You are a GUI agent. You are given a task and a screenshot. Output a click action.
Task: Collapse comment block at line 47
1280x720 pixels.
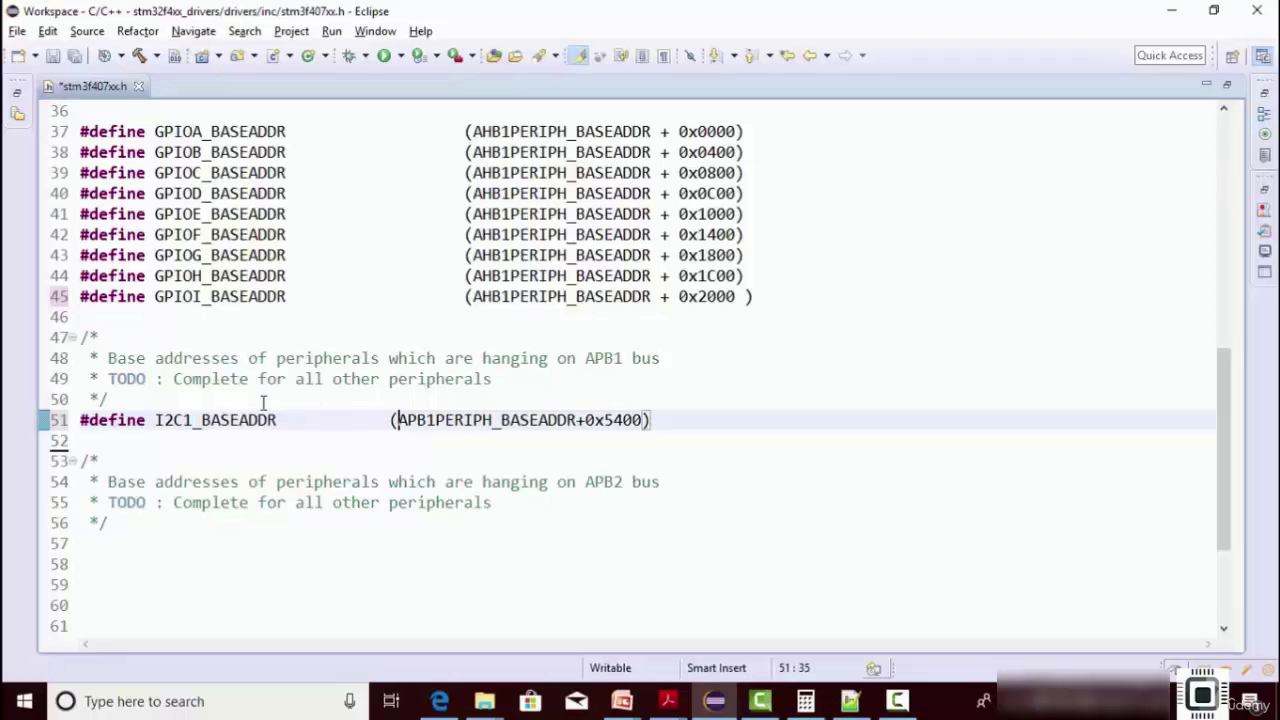[74, 338]
